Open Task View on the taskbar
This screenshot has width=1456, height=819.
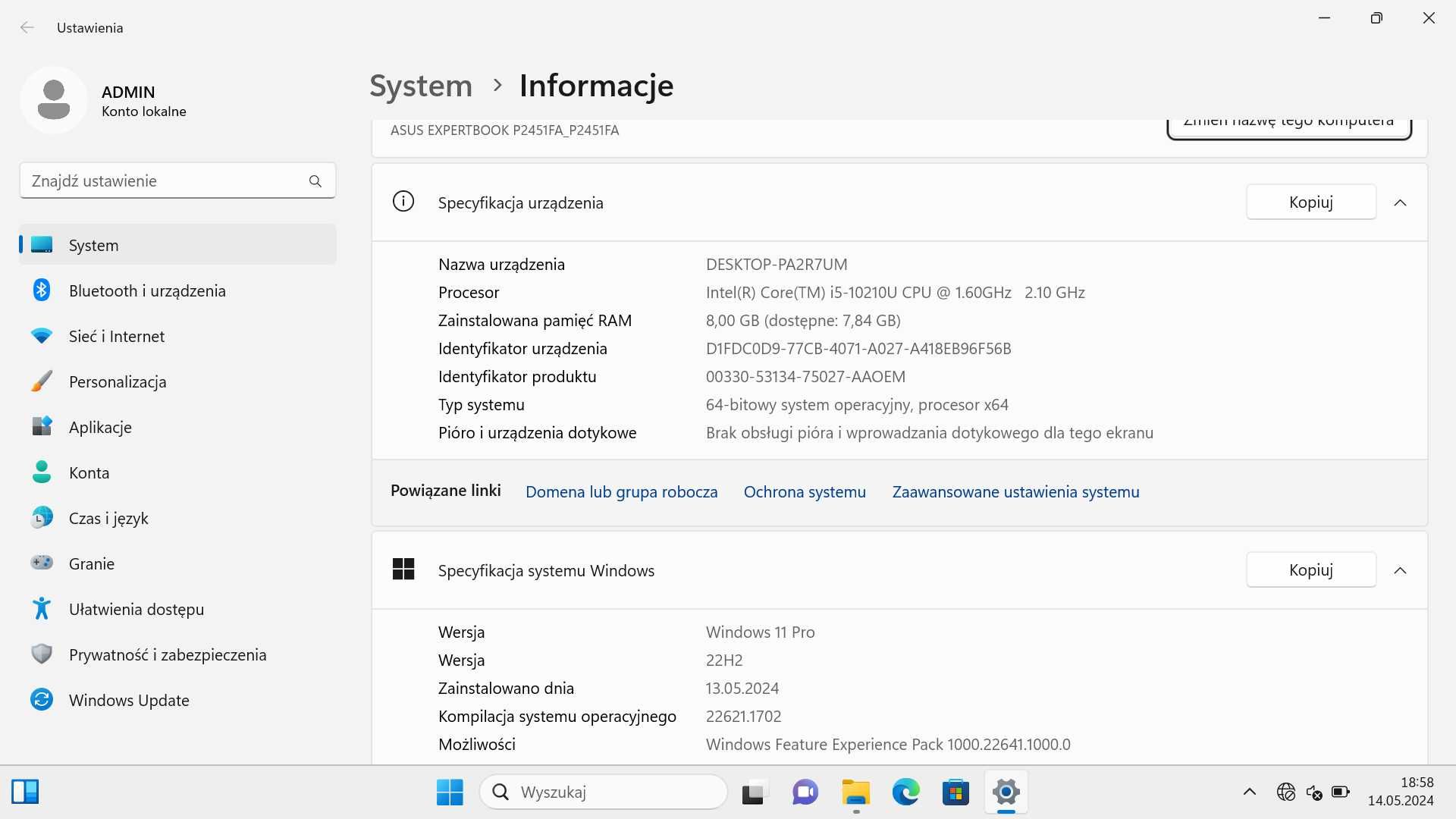coord(755,792)
